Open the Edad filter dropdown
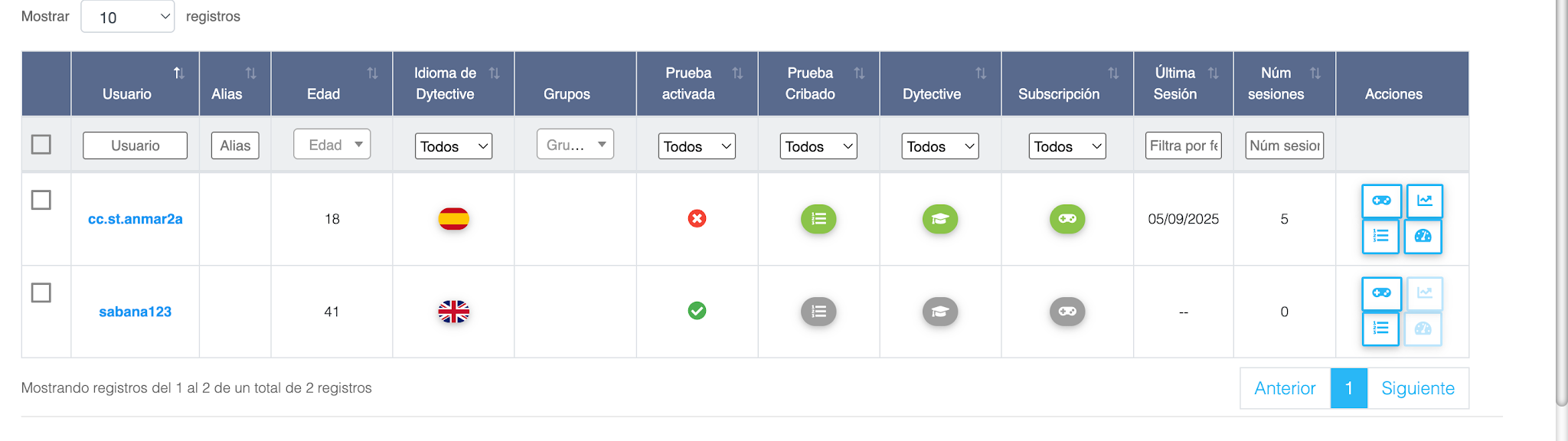 tap(332, 145)
